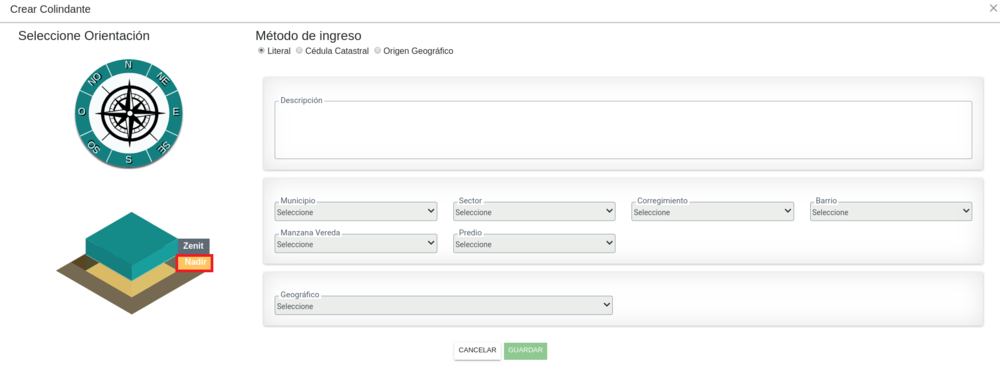Select the Literal radio option
This screenshot has height=371, width=1000.
point(261,51)
